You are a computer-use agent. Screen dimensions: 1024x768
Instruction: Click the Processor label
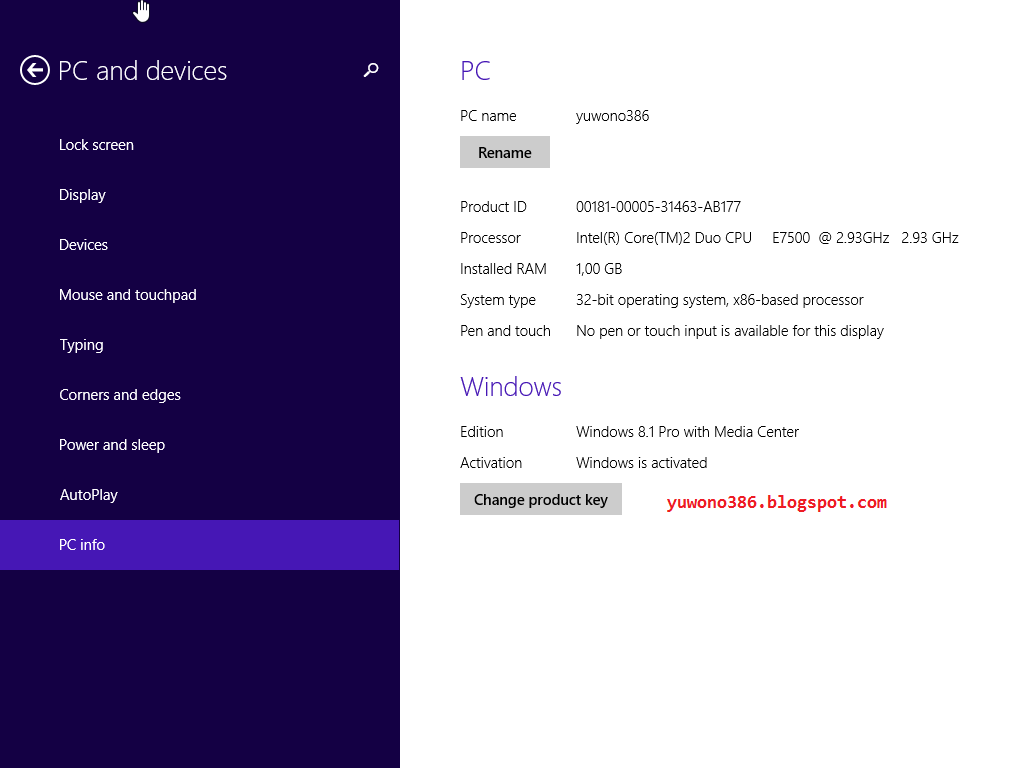[490, 238]
